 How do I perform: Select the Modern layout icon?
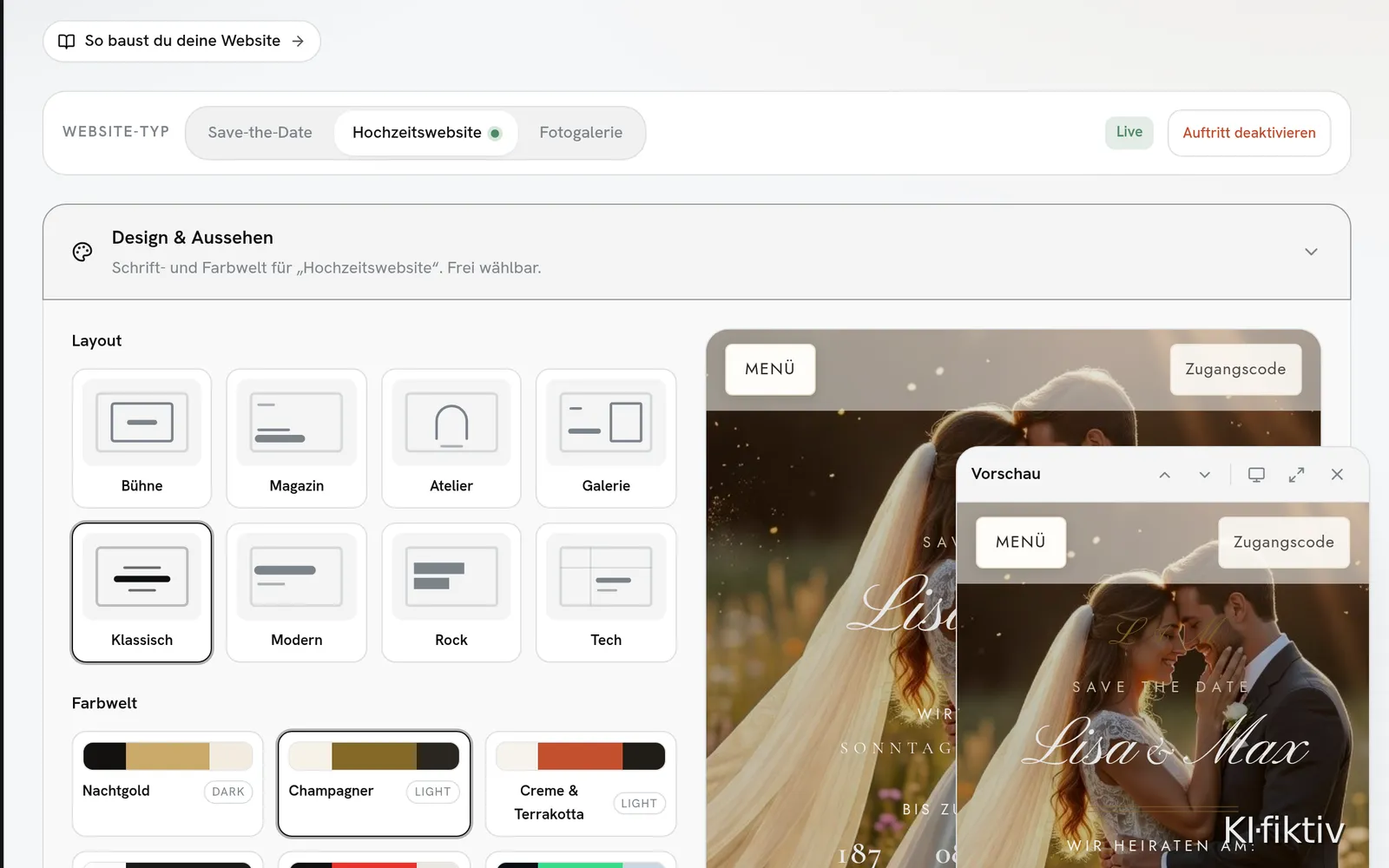click(297, 576)
